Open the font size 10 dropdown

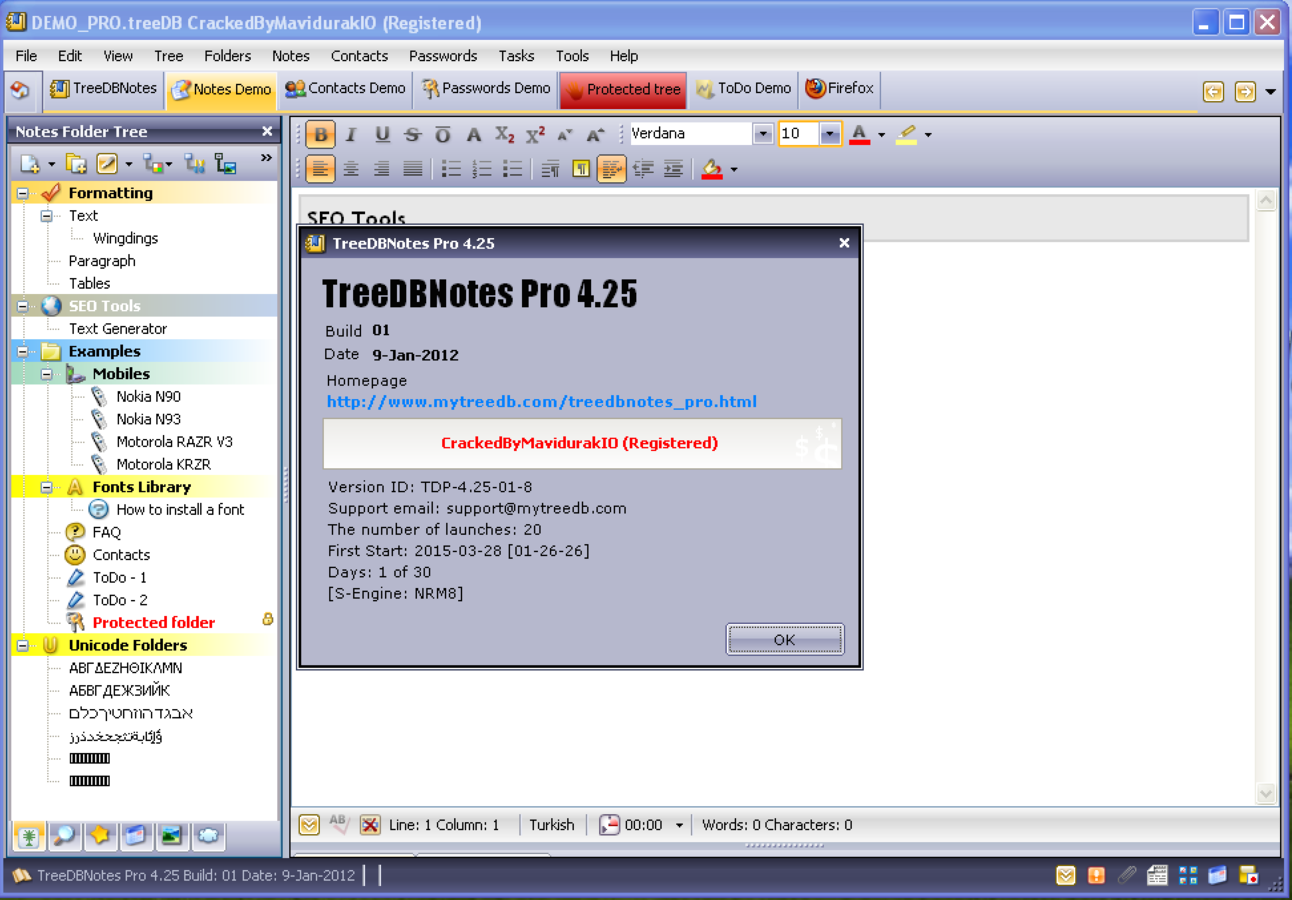coord(830,134)
